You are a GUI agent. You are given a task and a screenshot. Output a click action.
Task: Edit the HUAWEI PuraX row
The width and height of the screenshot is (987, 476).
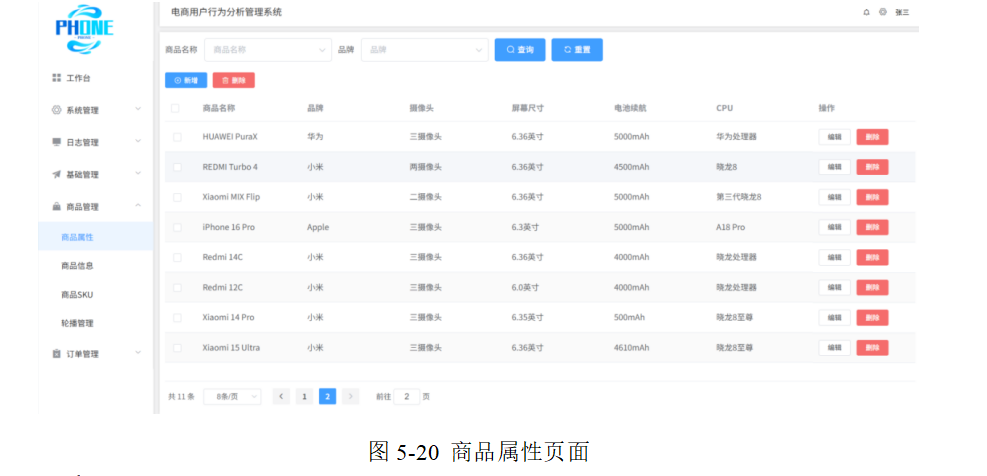tap(835, 137)
